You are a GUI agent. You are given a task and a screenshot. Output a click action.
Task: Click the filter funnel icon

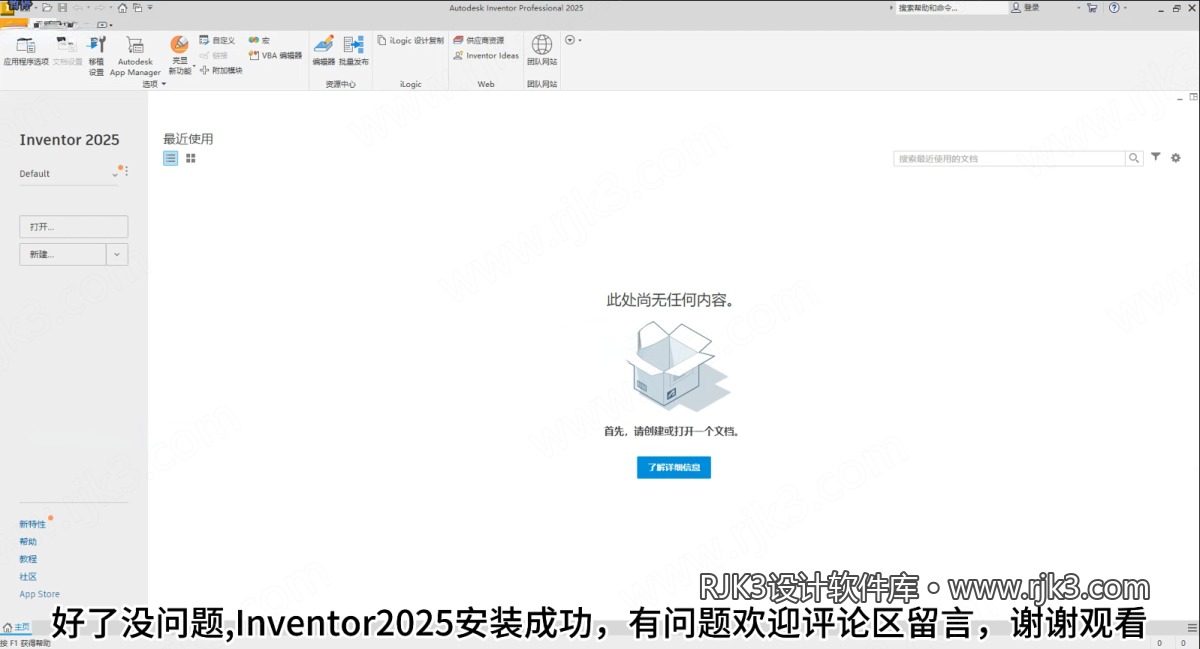(1156, 157)
